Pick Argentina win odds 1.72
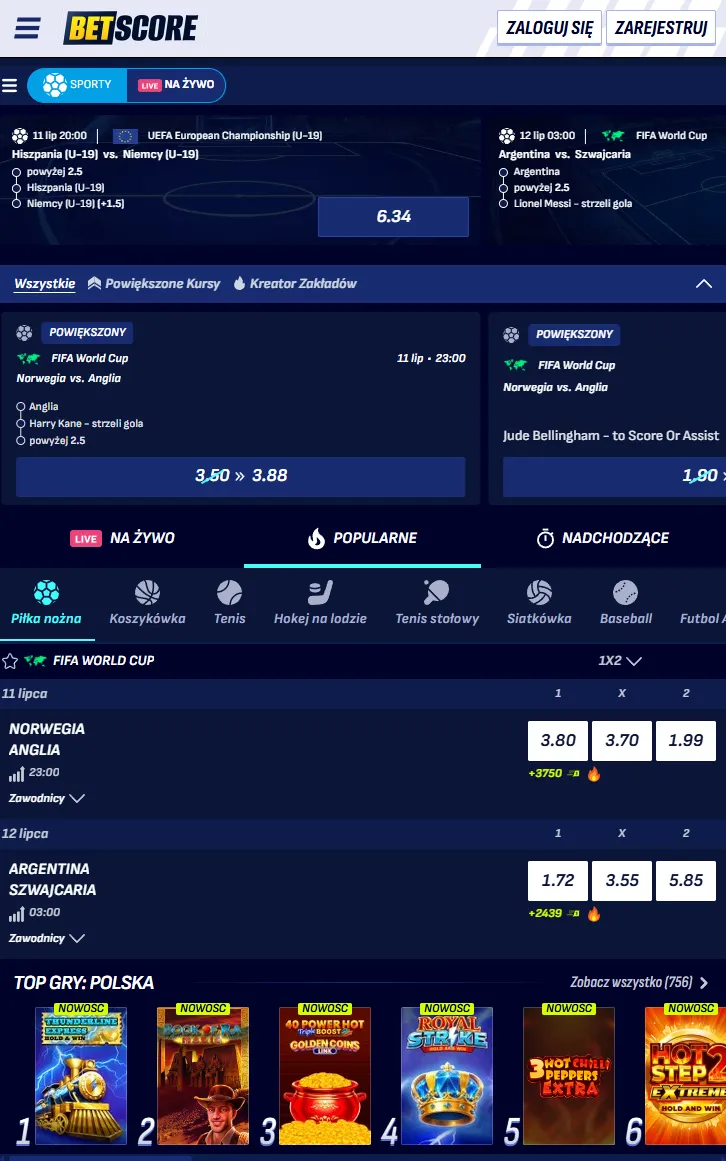 558,881
